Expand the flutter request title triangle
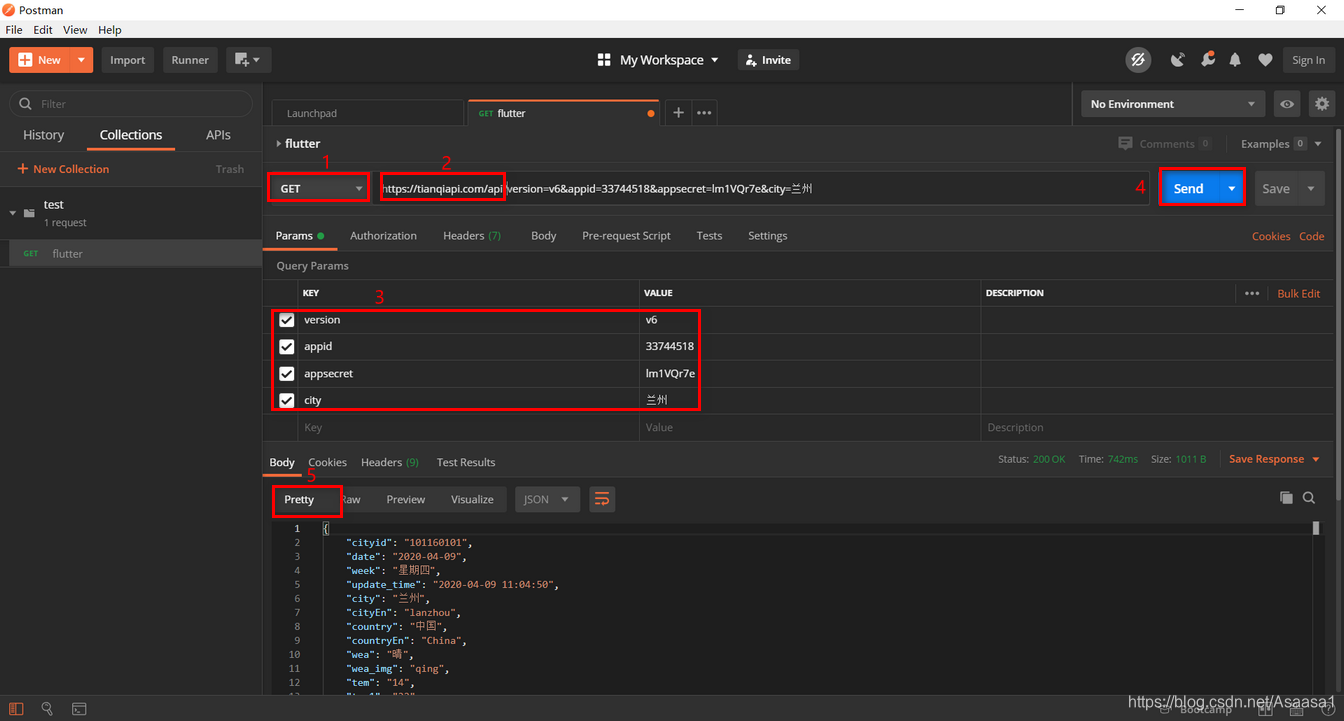The width and height of the screenshot is (1344, 721). 279,144
